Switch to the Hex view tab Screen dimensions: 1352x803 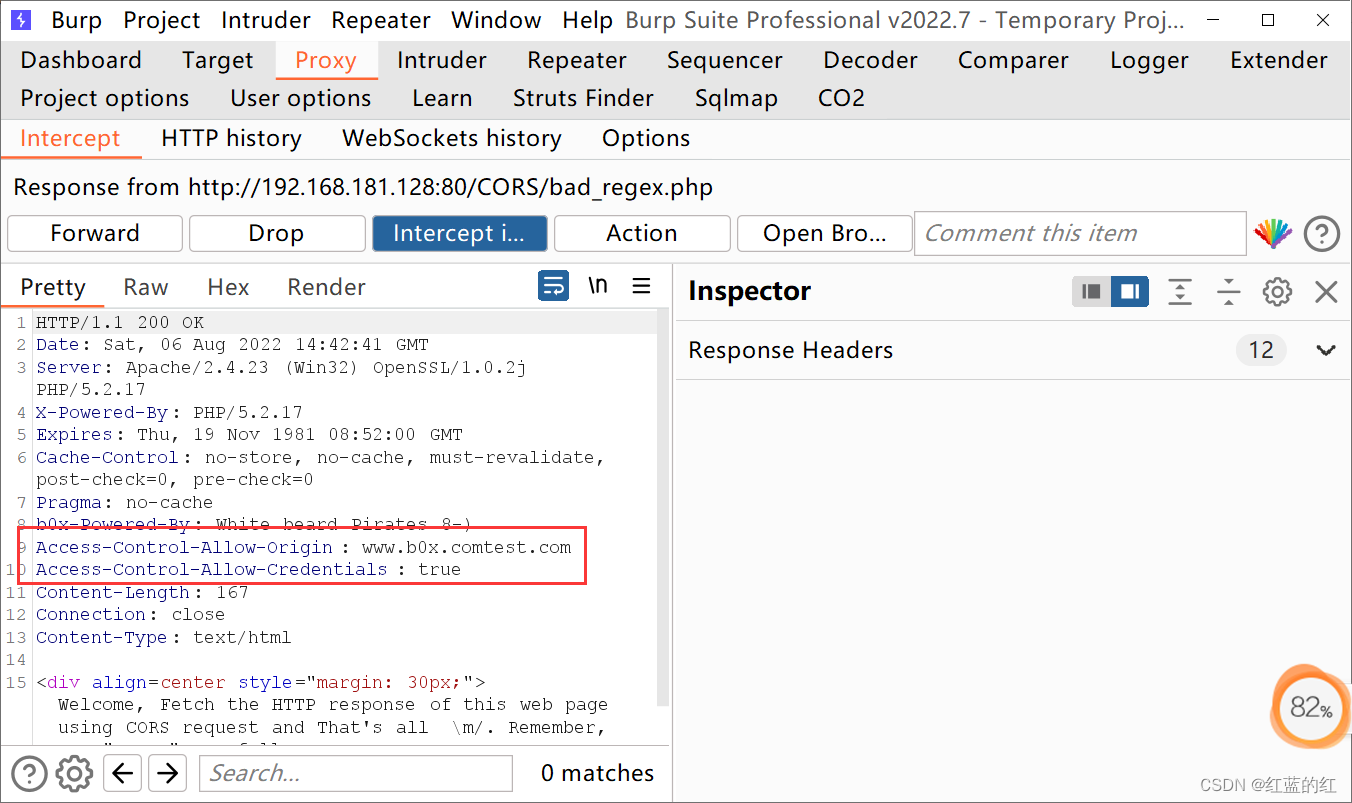click(x=228, y=287)
